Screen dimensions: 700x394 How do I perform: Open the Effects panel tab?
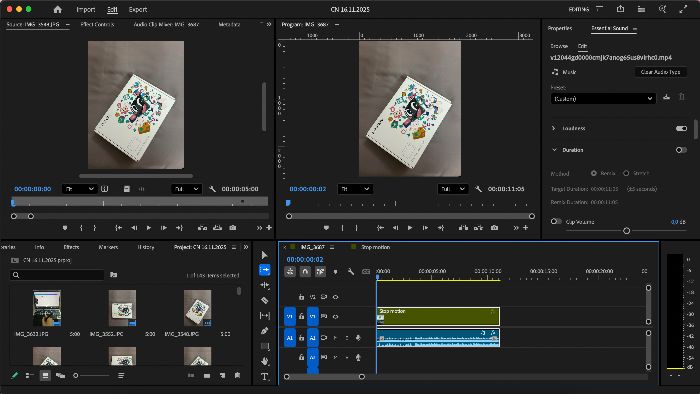[x=71, y=247]
